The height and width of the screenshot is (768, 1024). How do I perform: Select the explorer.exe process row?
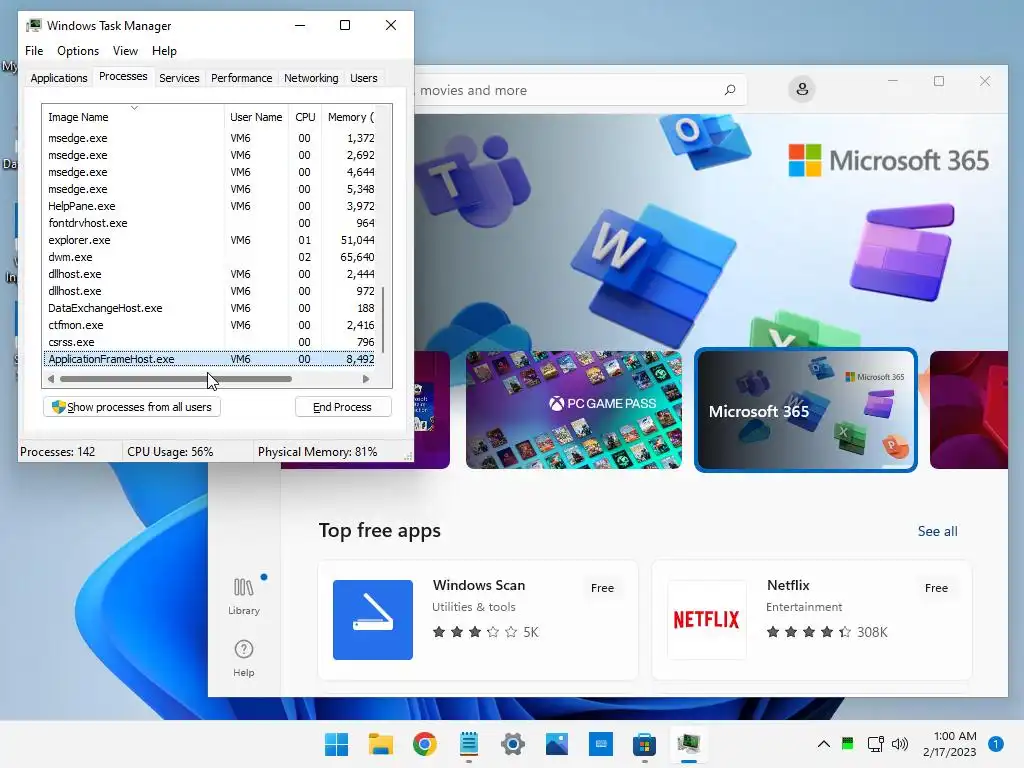[x=211, y=240]
